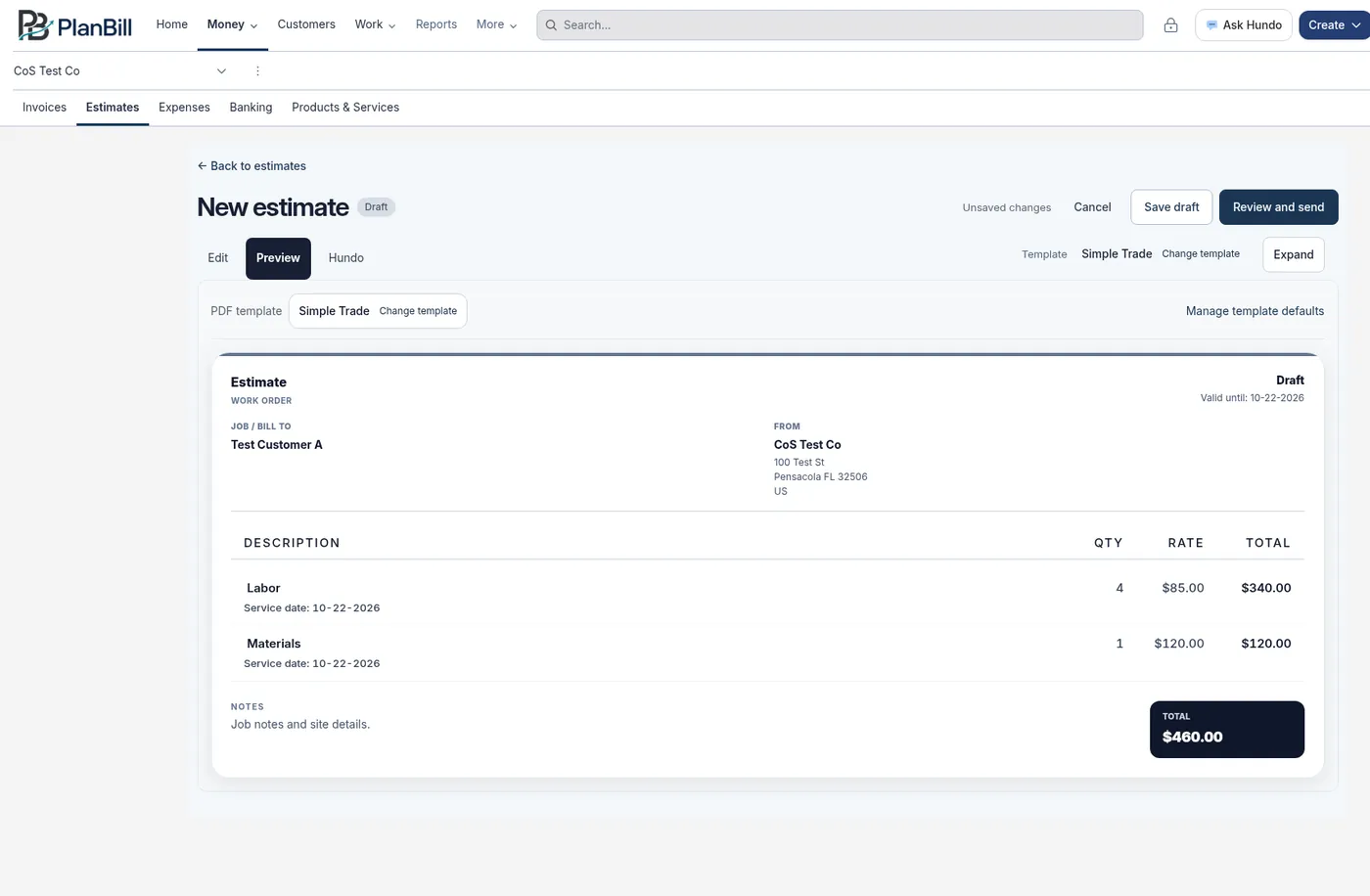Click the Draft status badge beside title
The width and height of the screenshot is (1370, 896).
pos(376,207)
